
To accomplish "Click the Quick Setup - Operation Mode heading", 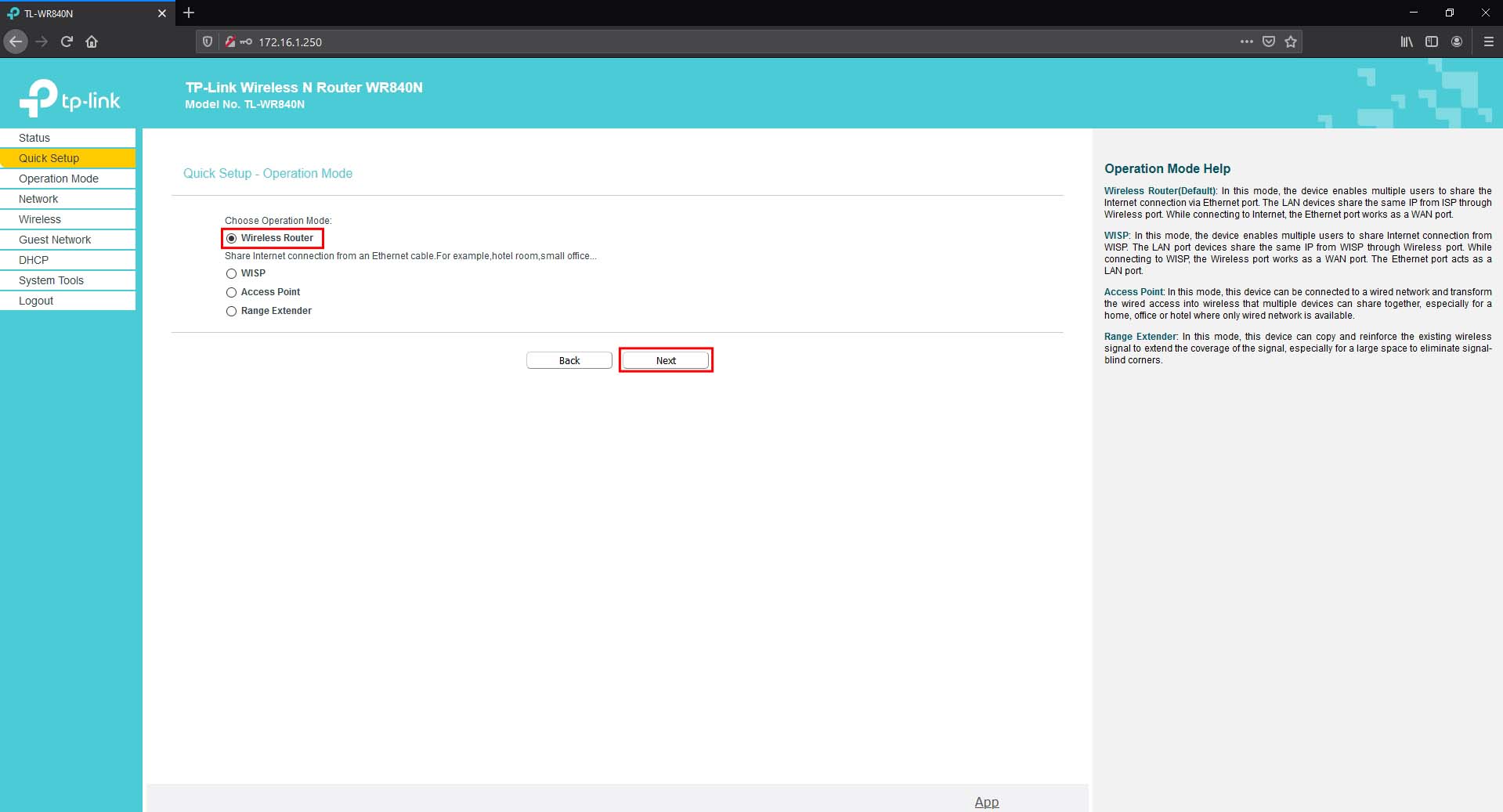I will pyautogui.click(x=268, y=173).
